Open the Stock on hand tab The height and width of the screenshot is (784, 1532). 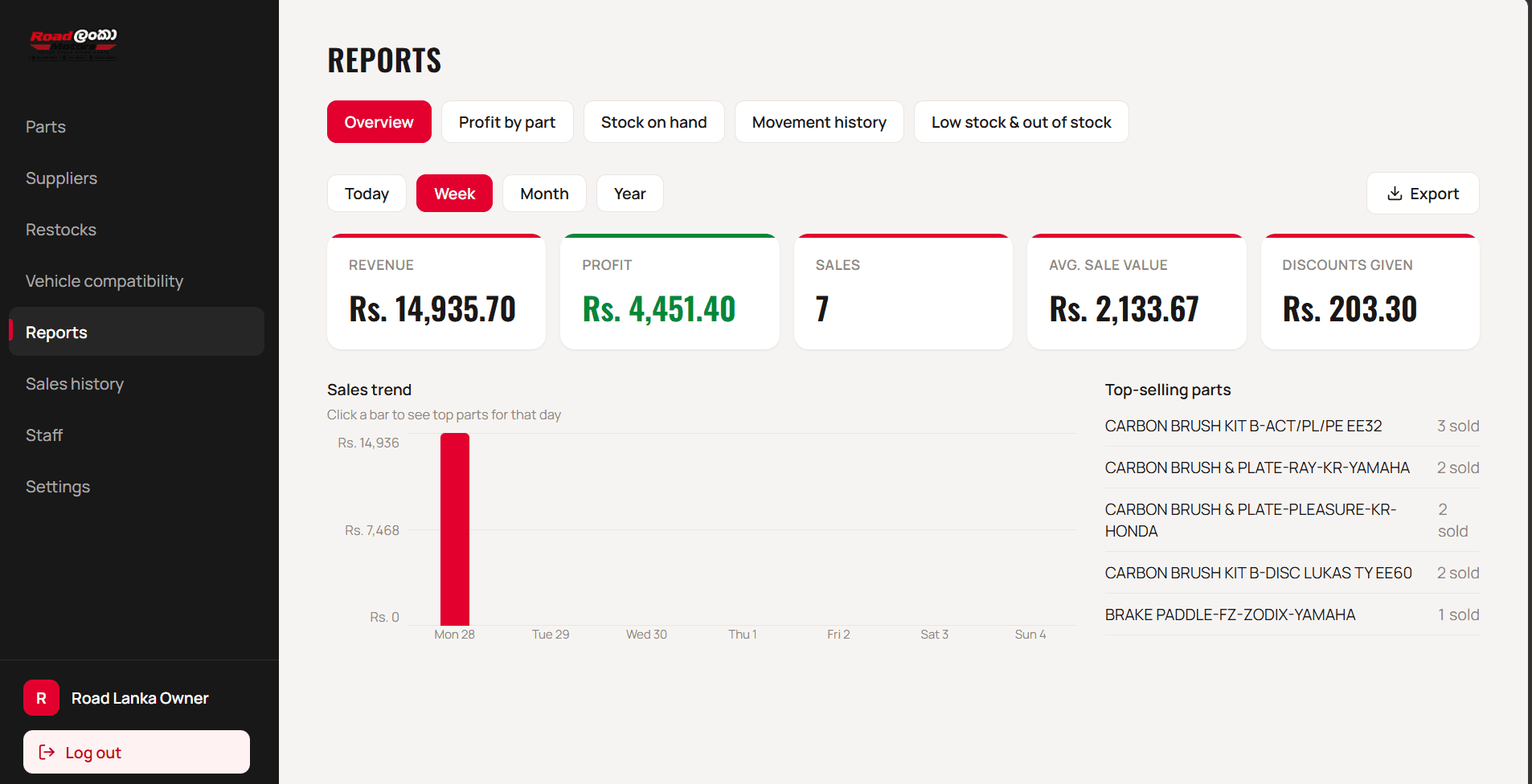654,122
